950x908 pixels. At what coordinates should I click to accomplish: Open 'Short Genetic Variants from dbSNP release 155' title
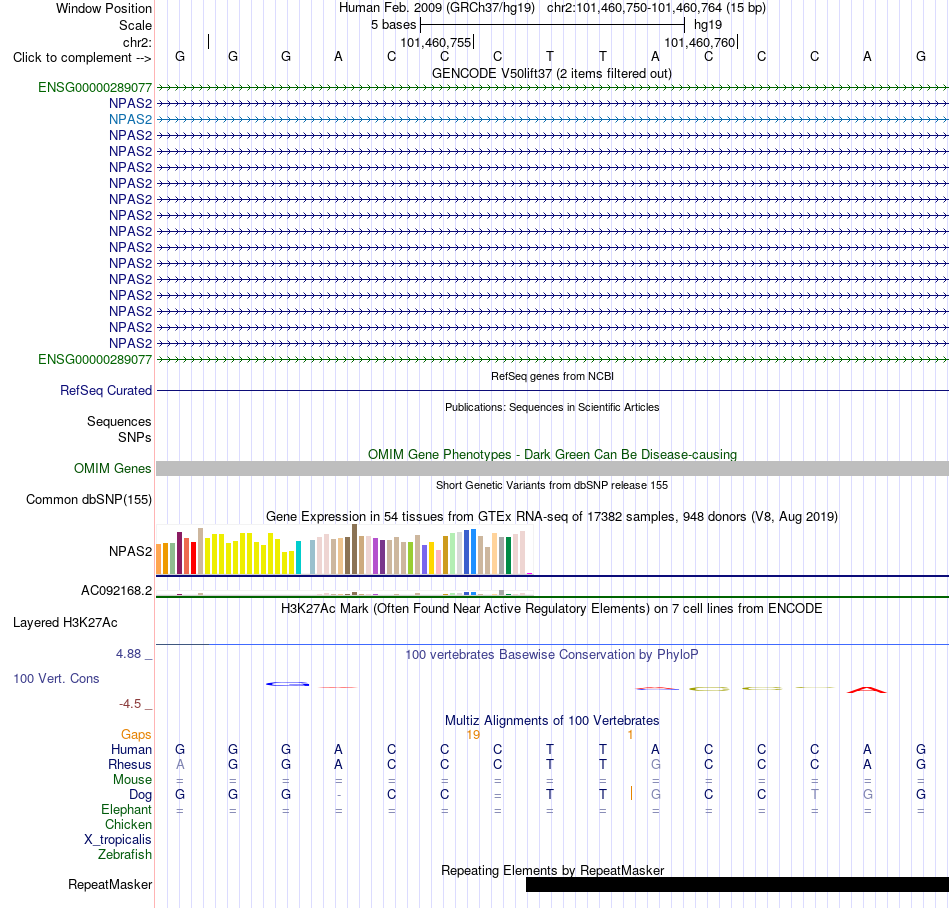click(x=552, y=485)
